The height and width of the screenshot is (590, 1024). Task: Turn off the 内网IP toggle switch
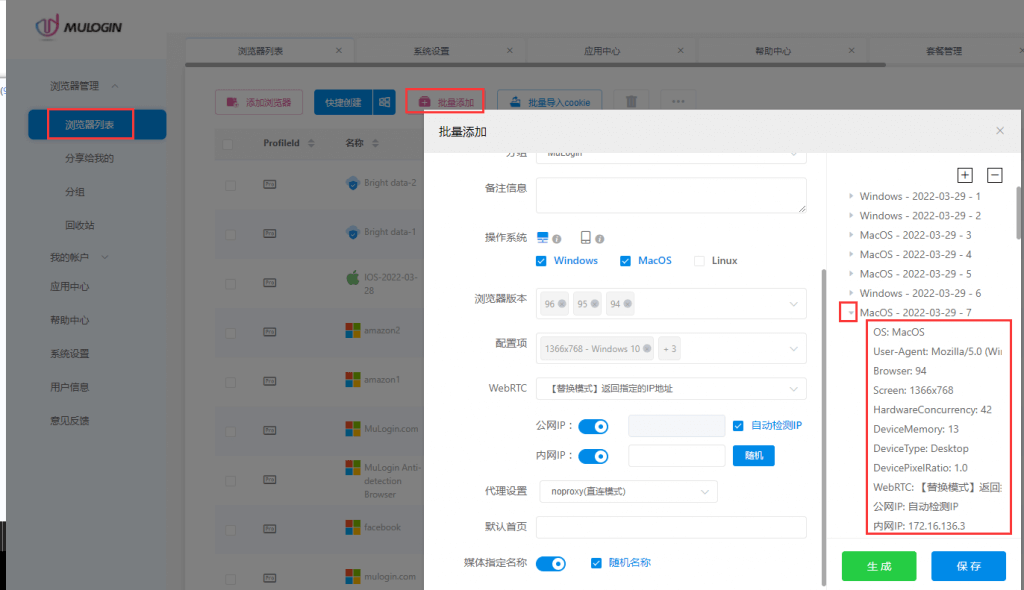(593, 456)
